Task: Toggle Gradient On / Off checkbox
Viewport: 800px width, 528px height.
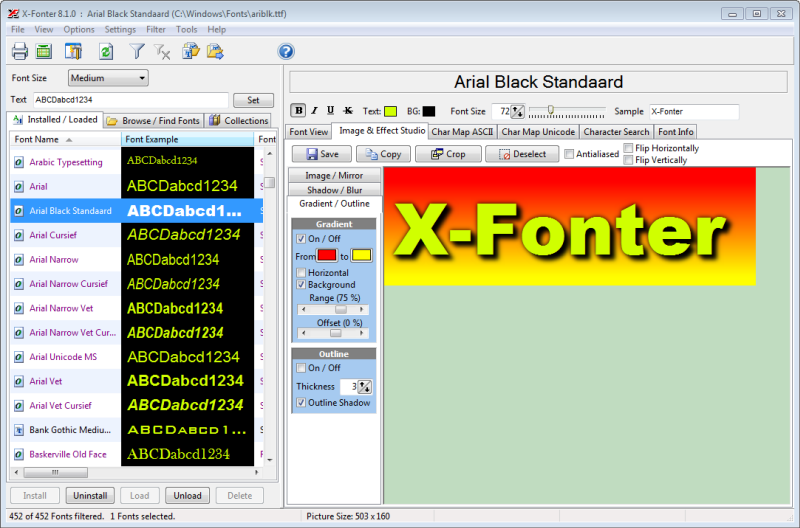Action: (301, 239)
